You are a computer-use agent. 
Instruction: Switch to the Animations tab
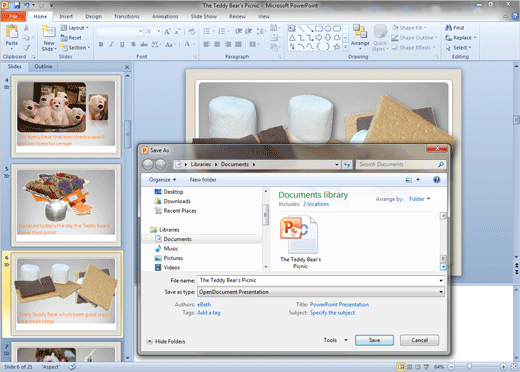[x=165, y=16]
